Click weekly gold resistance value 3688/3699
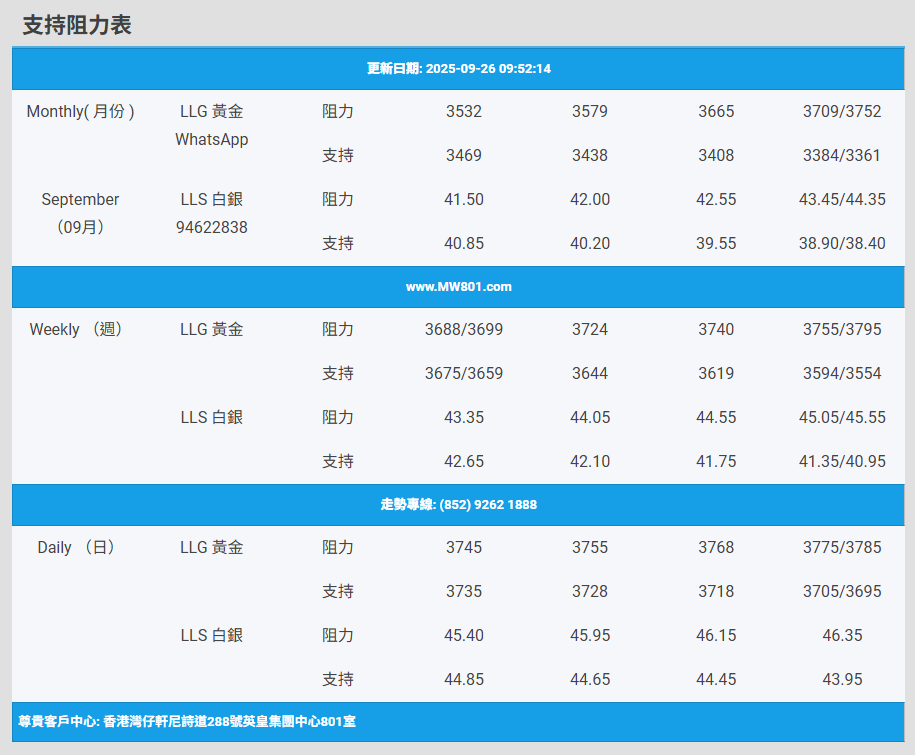 pos(463,330)
